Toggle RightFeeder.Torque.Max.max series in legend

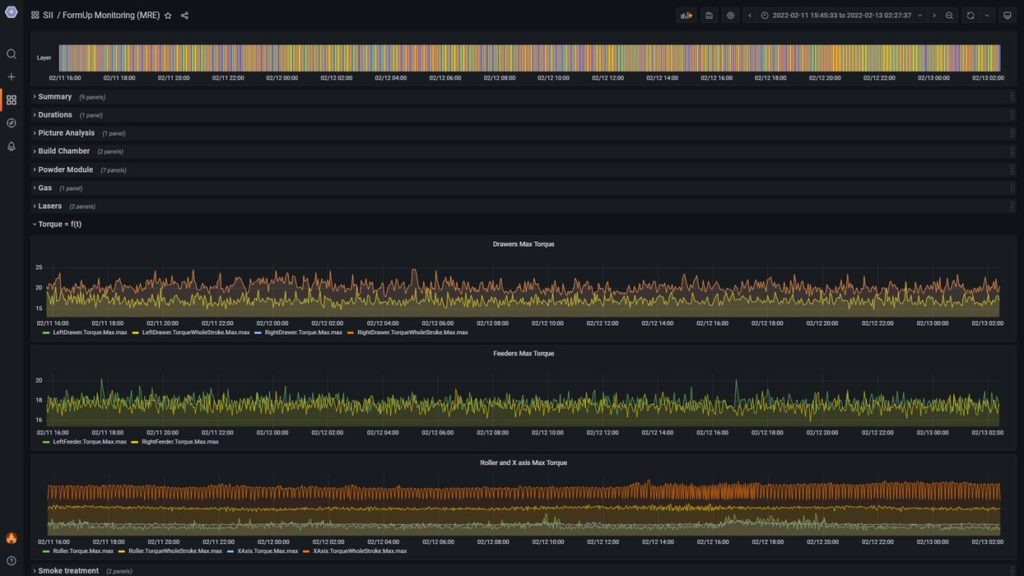tap(179, 441)
